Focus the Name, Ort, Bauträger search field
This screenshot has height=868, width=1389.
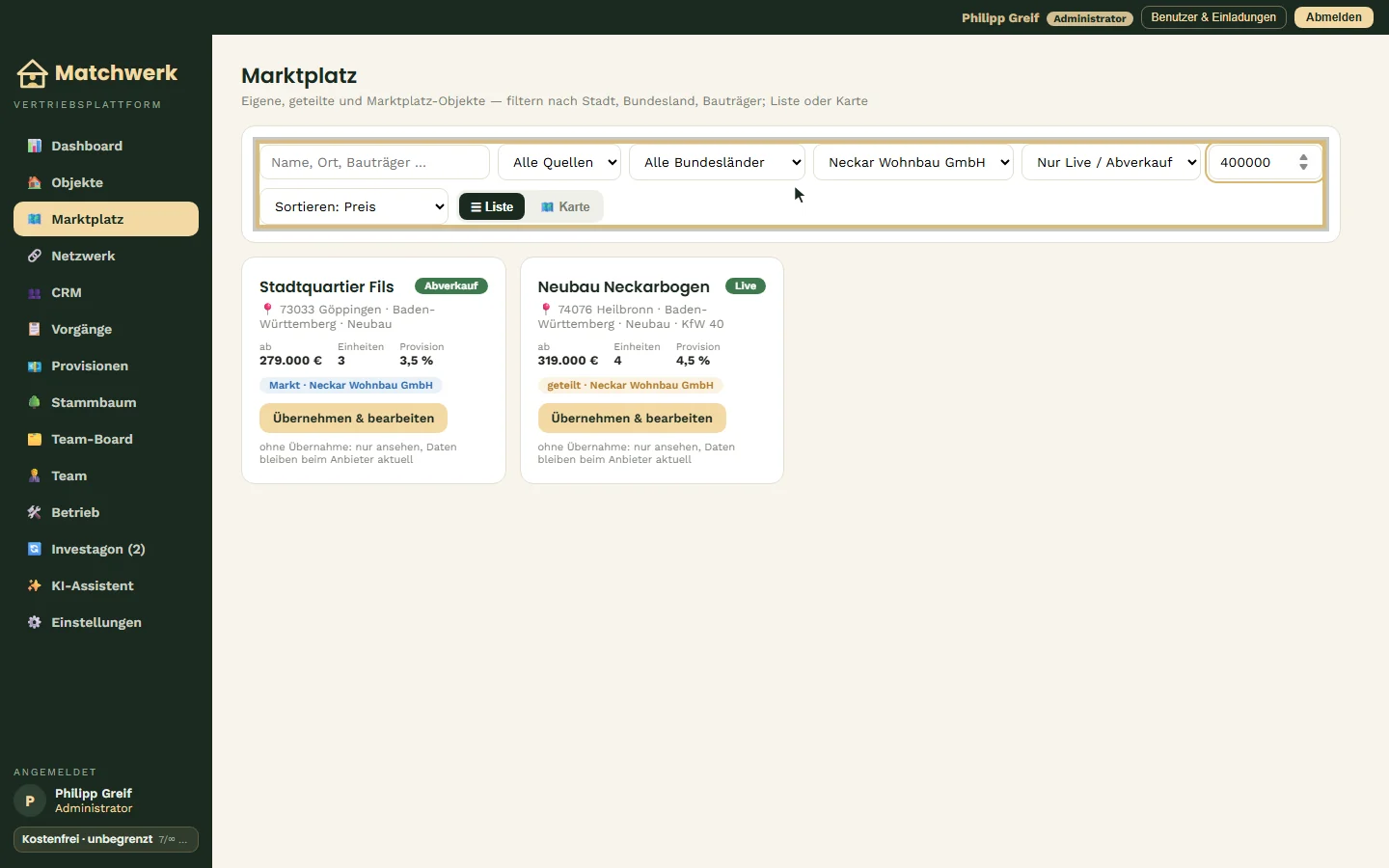374,162
